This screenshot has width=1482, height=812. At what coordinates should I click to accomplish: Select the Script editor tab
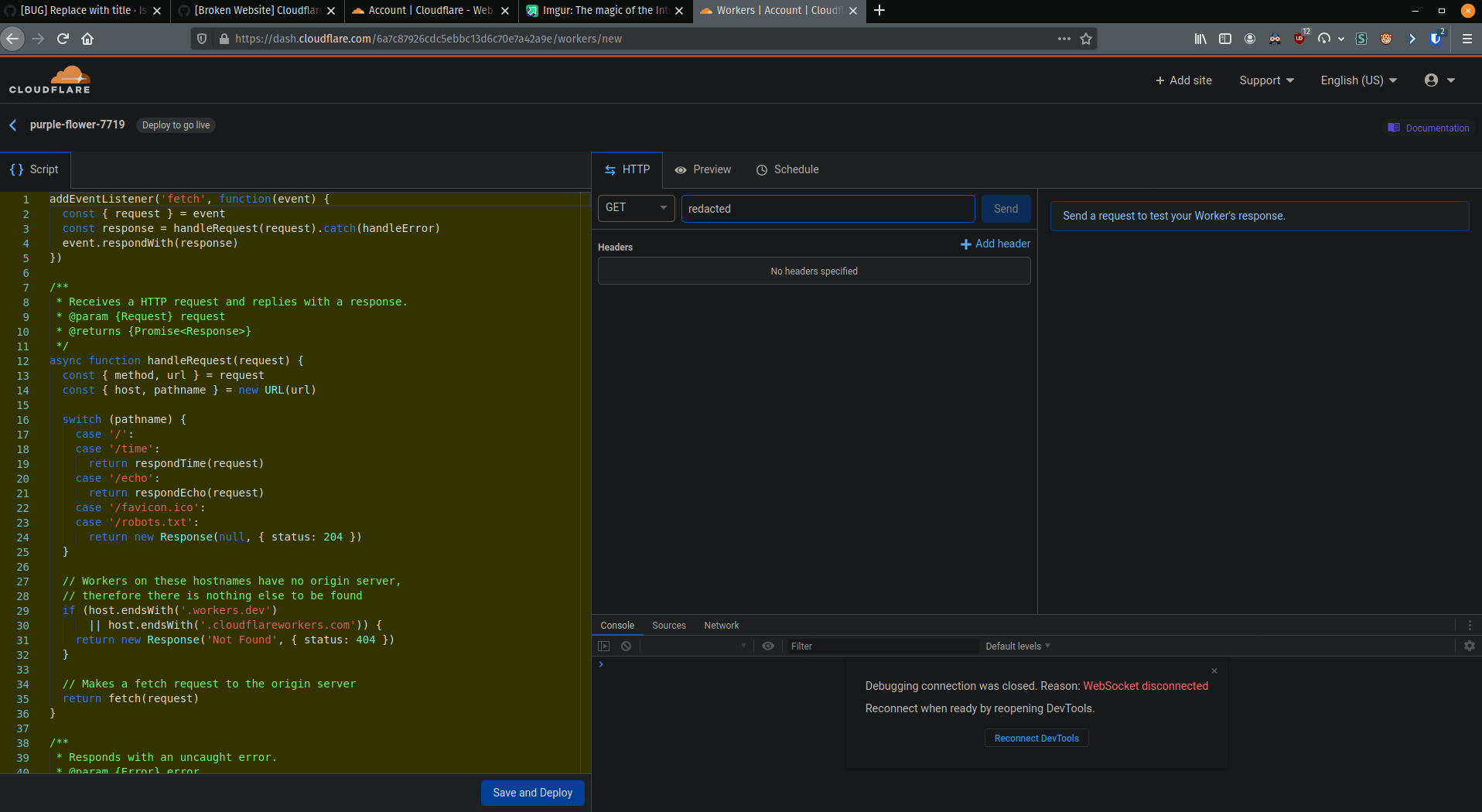[x=35, y=170]
